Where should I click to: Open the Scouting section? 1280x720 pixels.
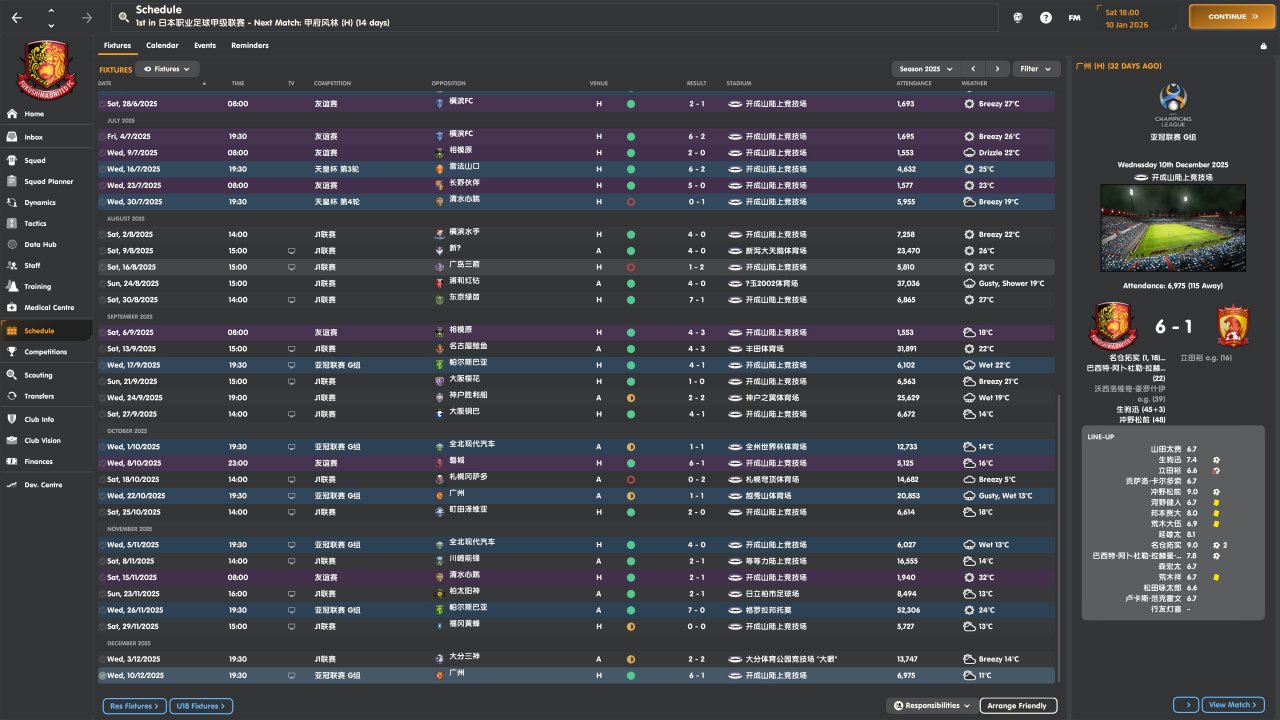click(x=38, y=375)
